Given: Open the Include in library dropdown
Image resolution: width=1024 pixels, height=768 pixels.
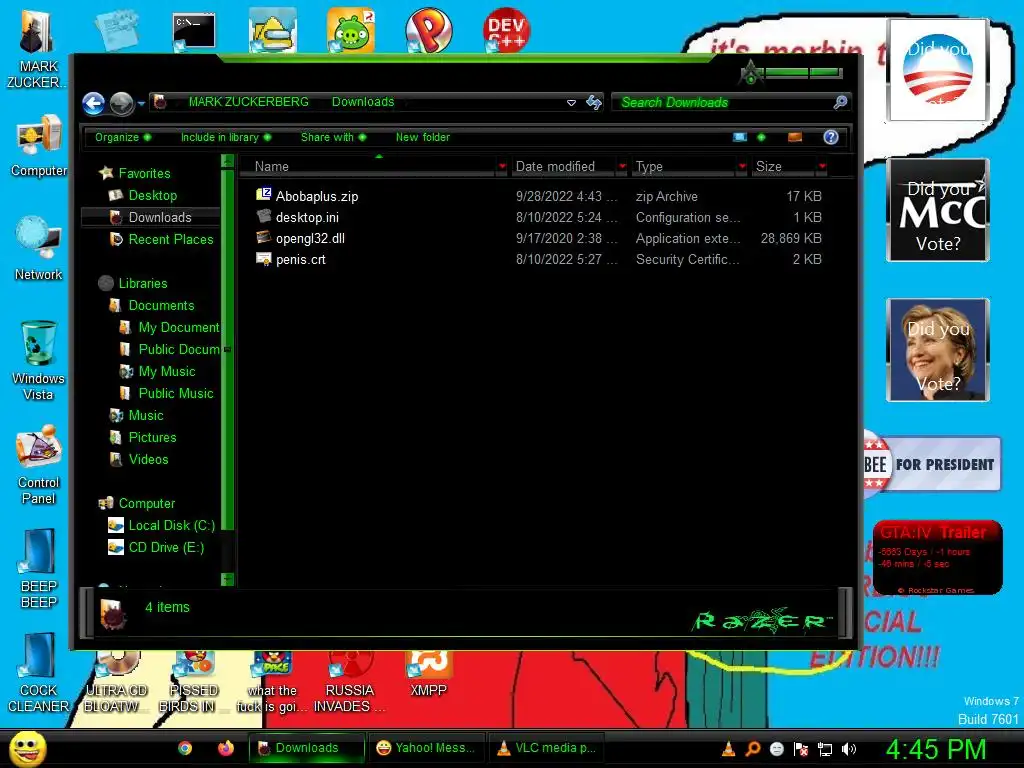Looking at the screenshot, I should point(226,137).
